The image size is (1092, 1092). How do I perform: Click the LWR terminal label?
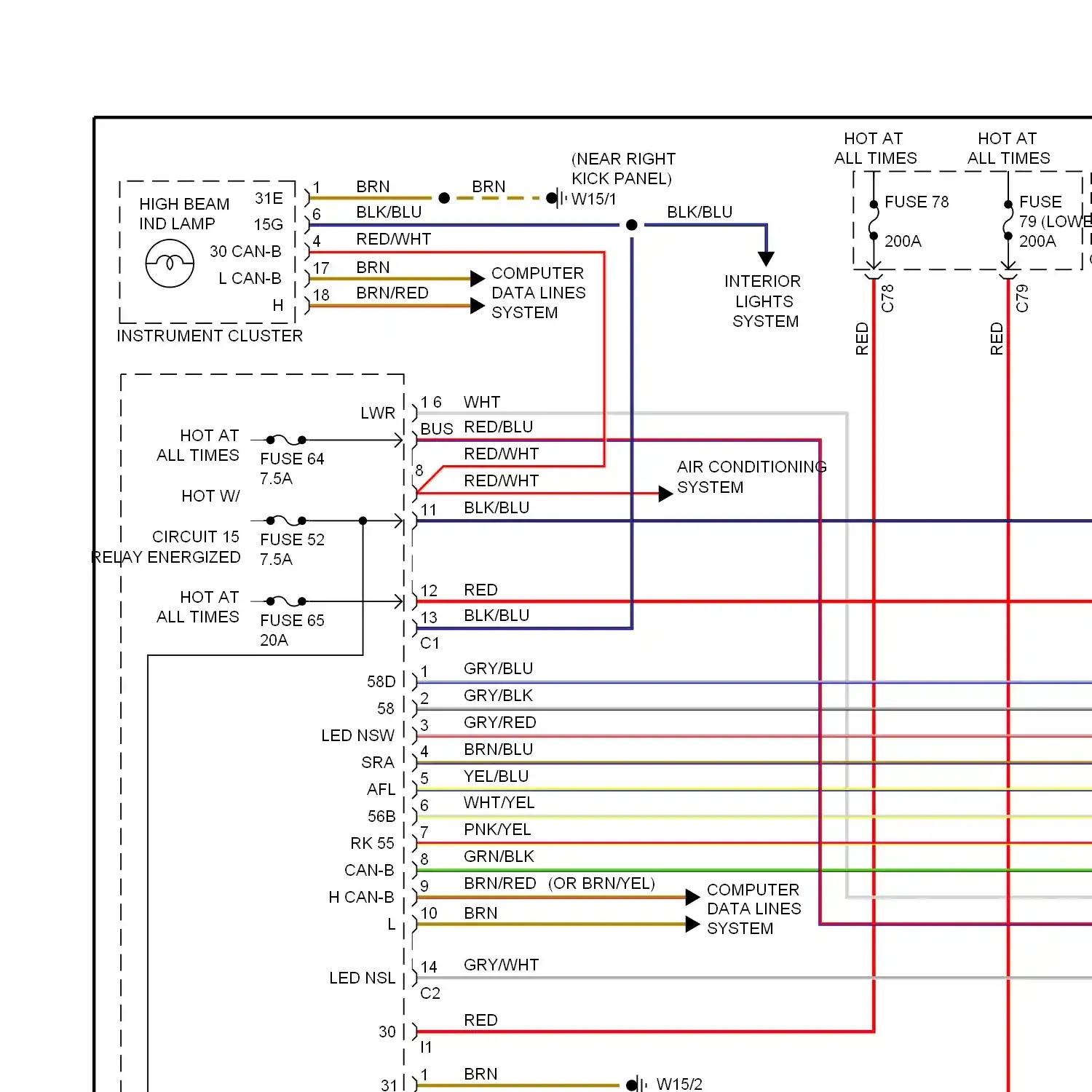[x=378, y=414]
